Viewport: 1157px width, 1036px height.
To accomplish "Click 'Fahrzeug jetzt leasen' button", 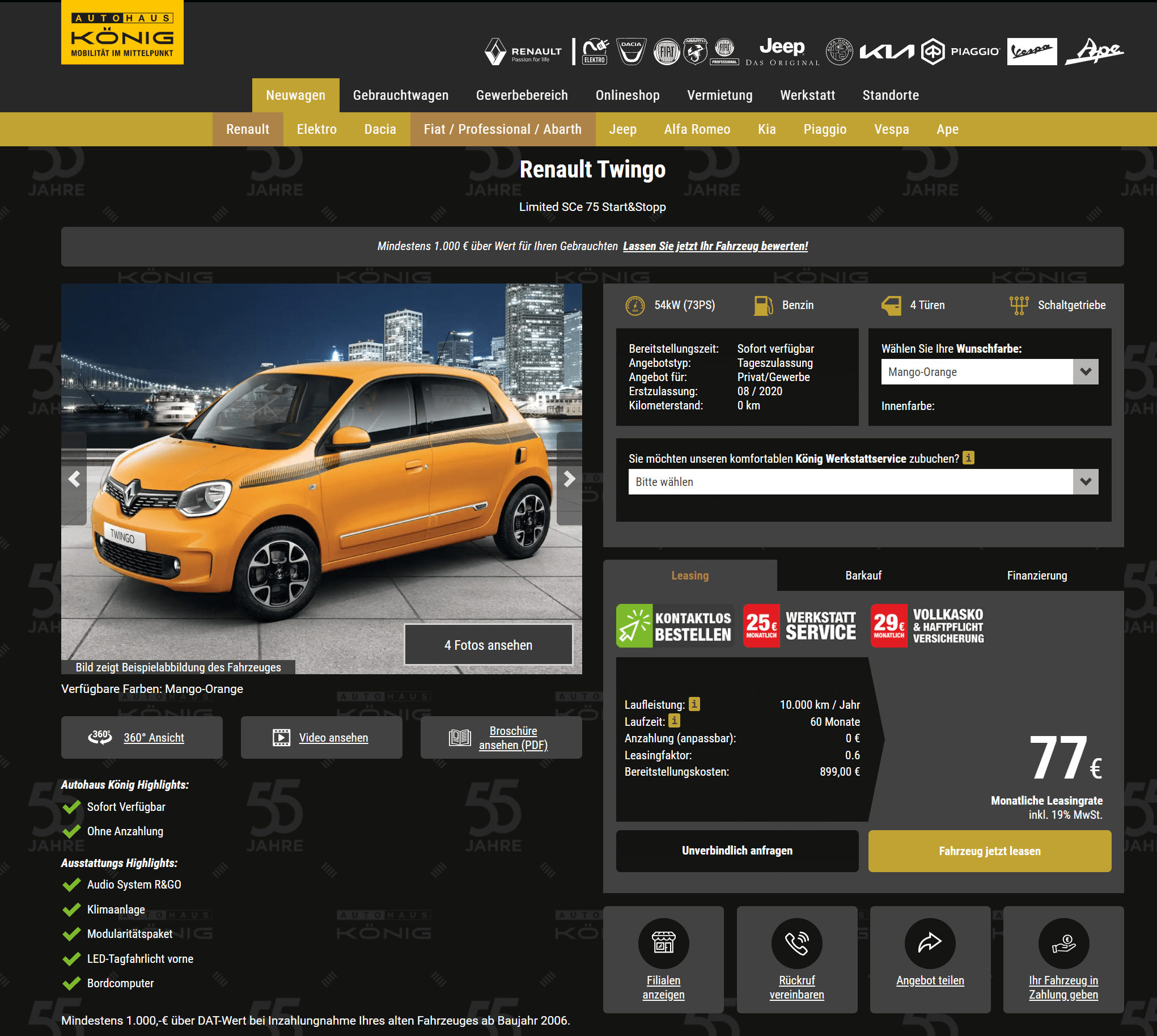I will [990, 851].
